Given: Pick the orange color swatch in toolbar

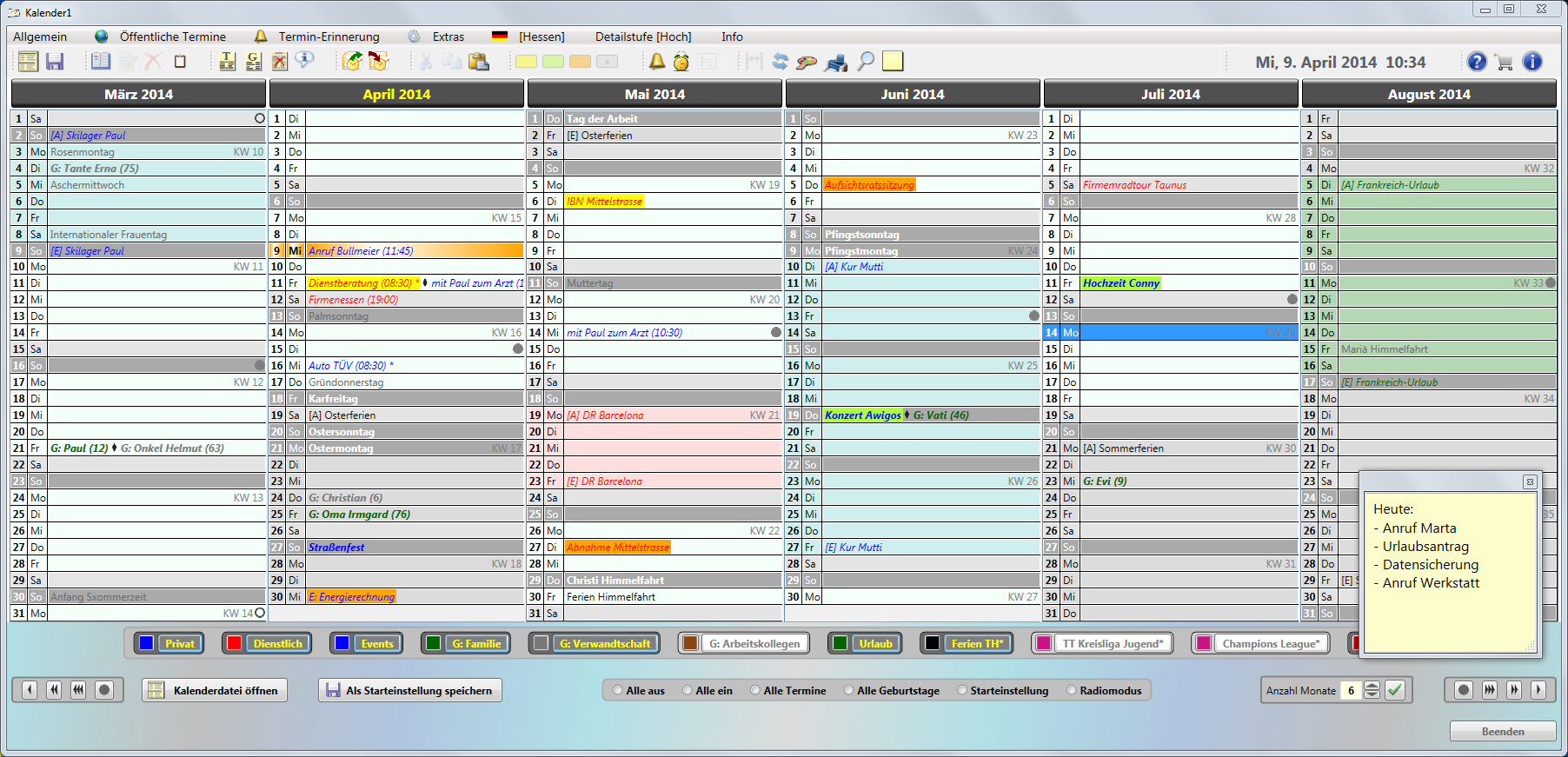Looking at the screenshot, I should coord(580,62).
